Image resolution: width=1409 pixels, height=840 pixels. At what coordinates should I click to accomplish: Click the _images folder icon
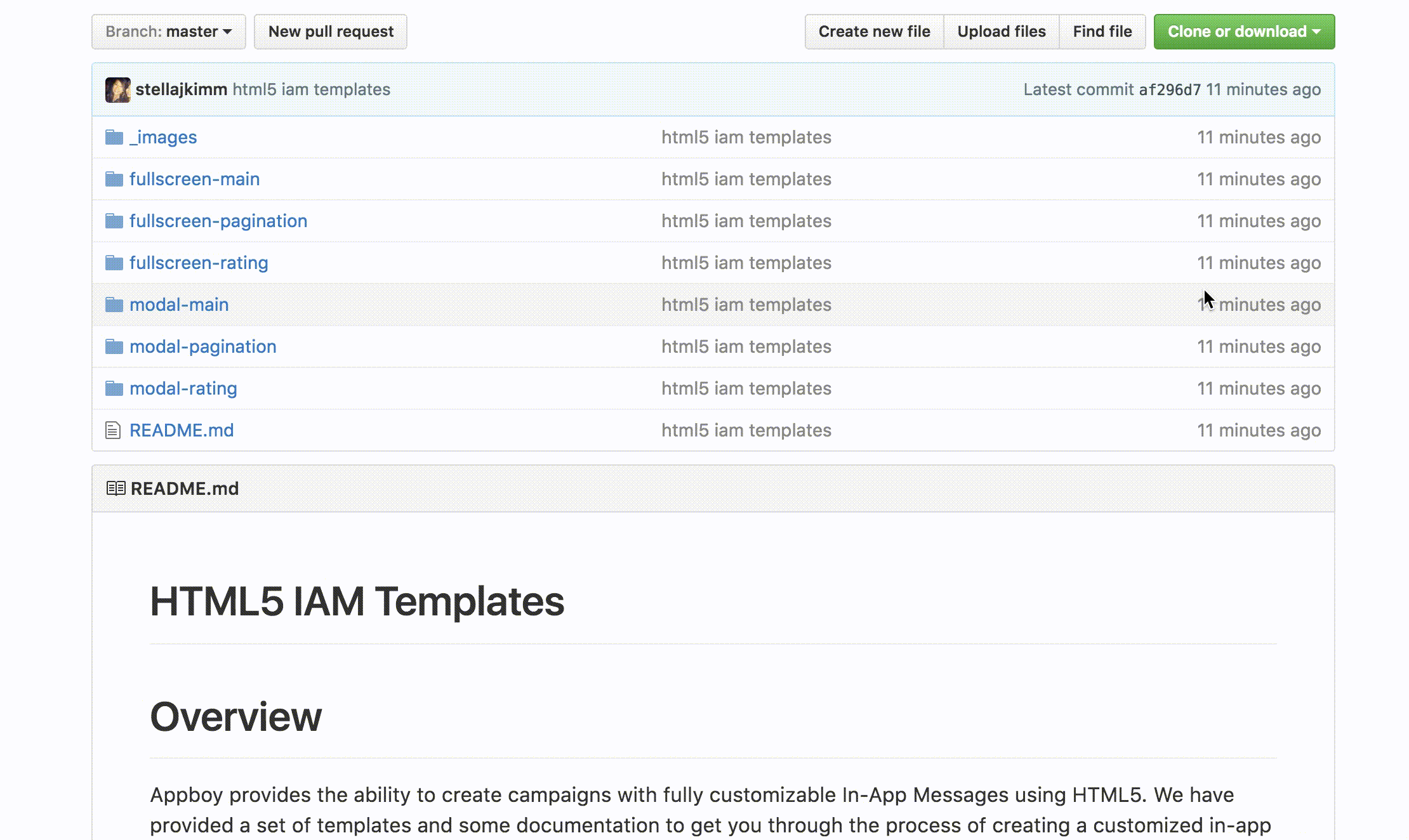click(x=114, y=137)
